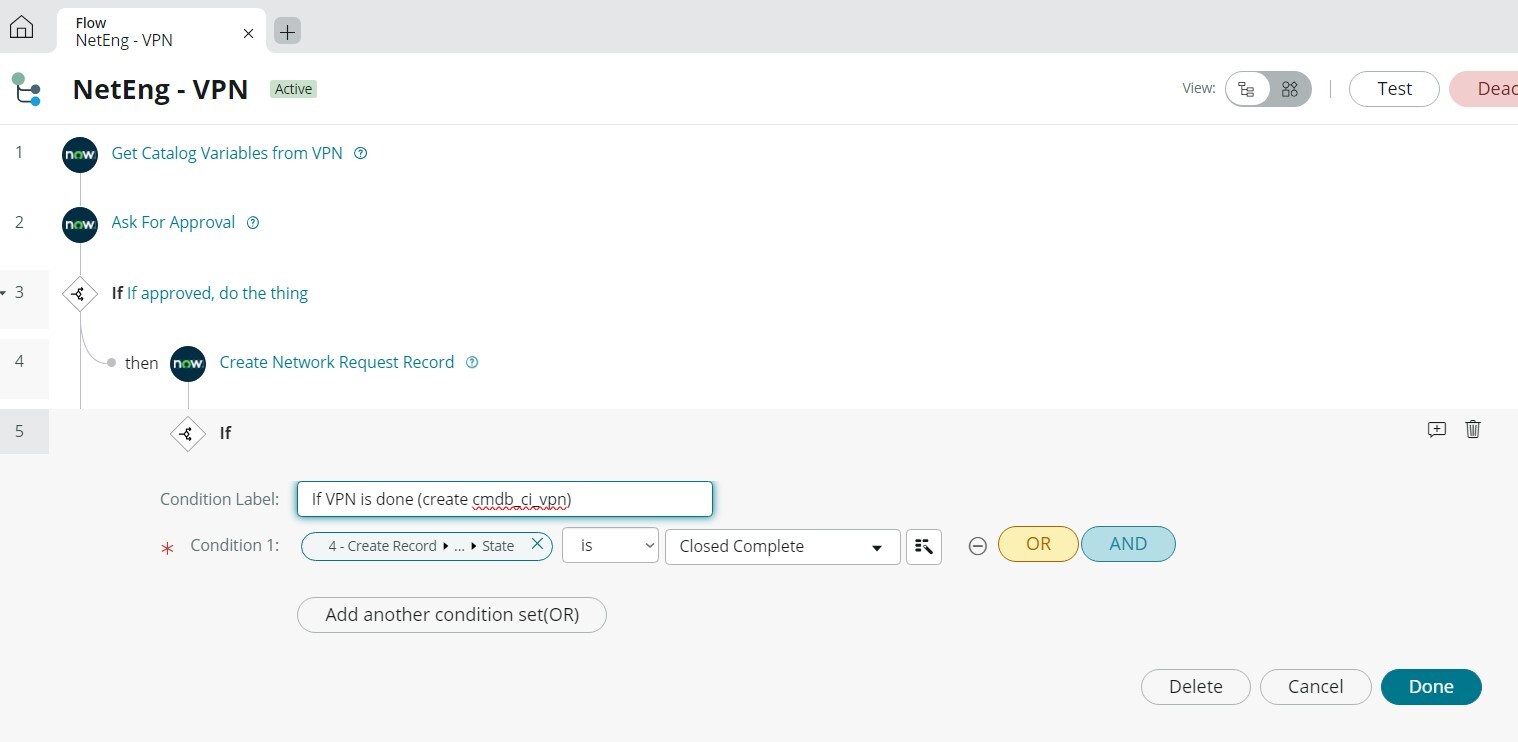Select the Flow NetEng - VPN tab
1518x742 pixels.
click(x=161, y=31)
